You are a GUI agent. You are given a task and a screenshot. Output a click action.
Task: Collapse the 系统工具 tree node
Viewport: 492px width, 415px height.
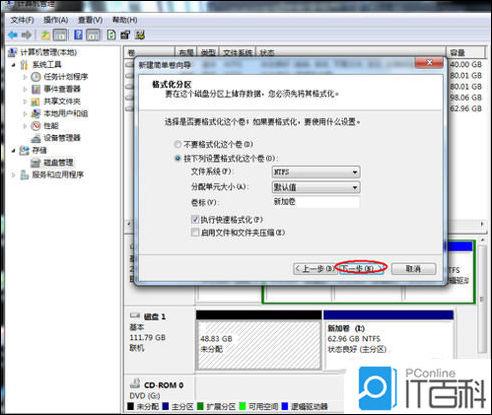pyautogui.click(x=13, y=65)
